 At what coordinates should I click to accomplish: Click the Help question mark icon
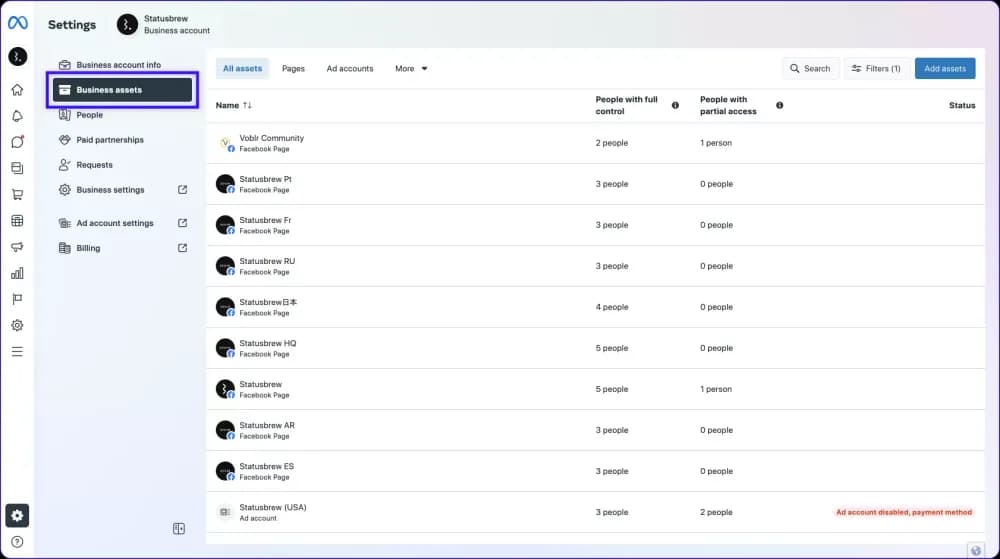(x=17, y=542)
